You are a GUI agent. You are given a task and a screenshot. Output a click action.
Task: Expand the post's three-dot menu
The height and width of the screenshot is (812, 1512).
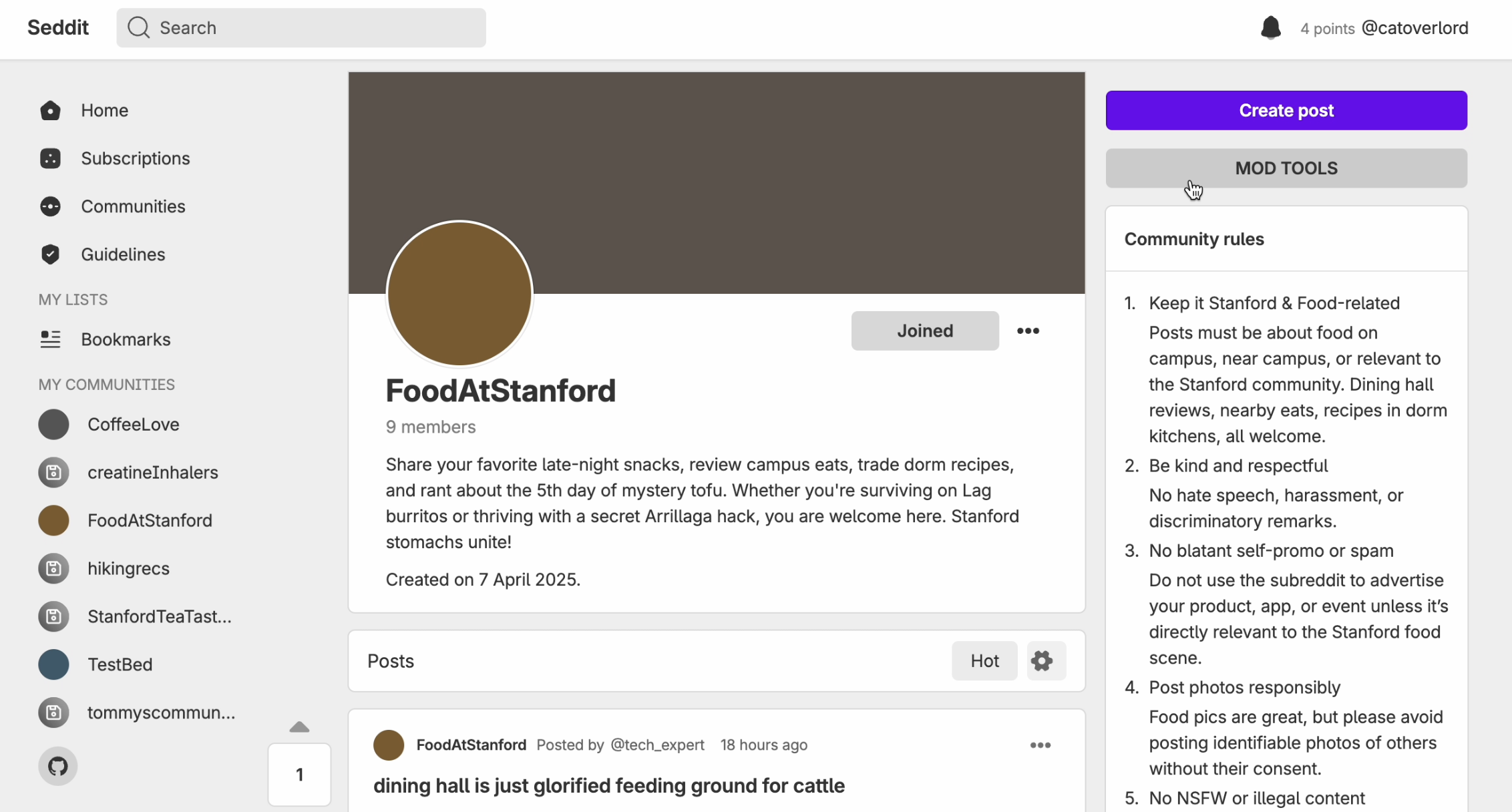pos(1040,745)
